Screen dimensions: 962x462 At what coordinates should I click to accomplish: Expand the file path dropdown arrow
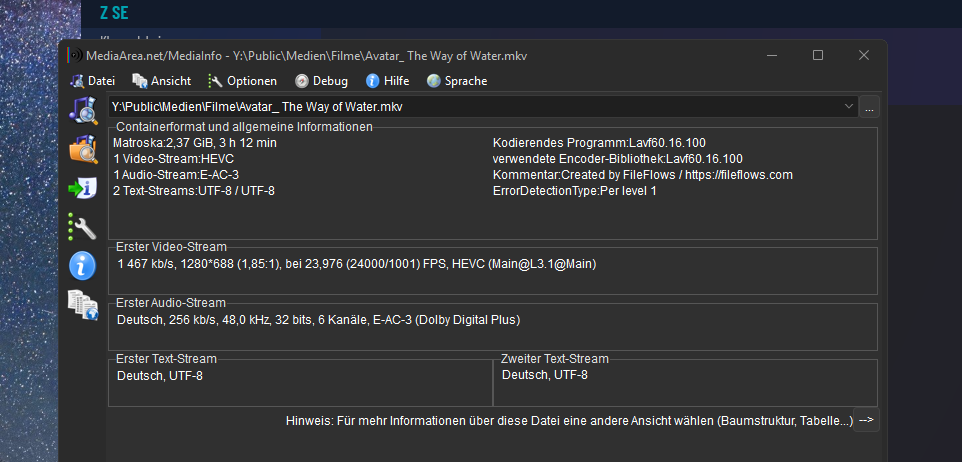849,107
